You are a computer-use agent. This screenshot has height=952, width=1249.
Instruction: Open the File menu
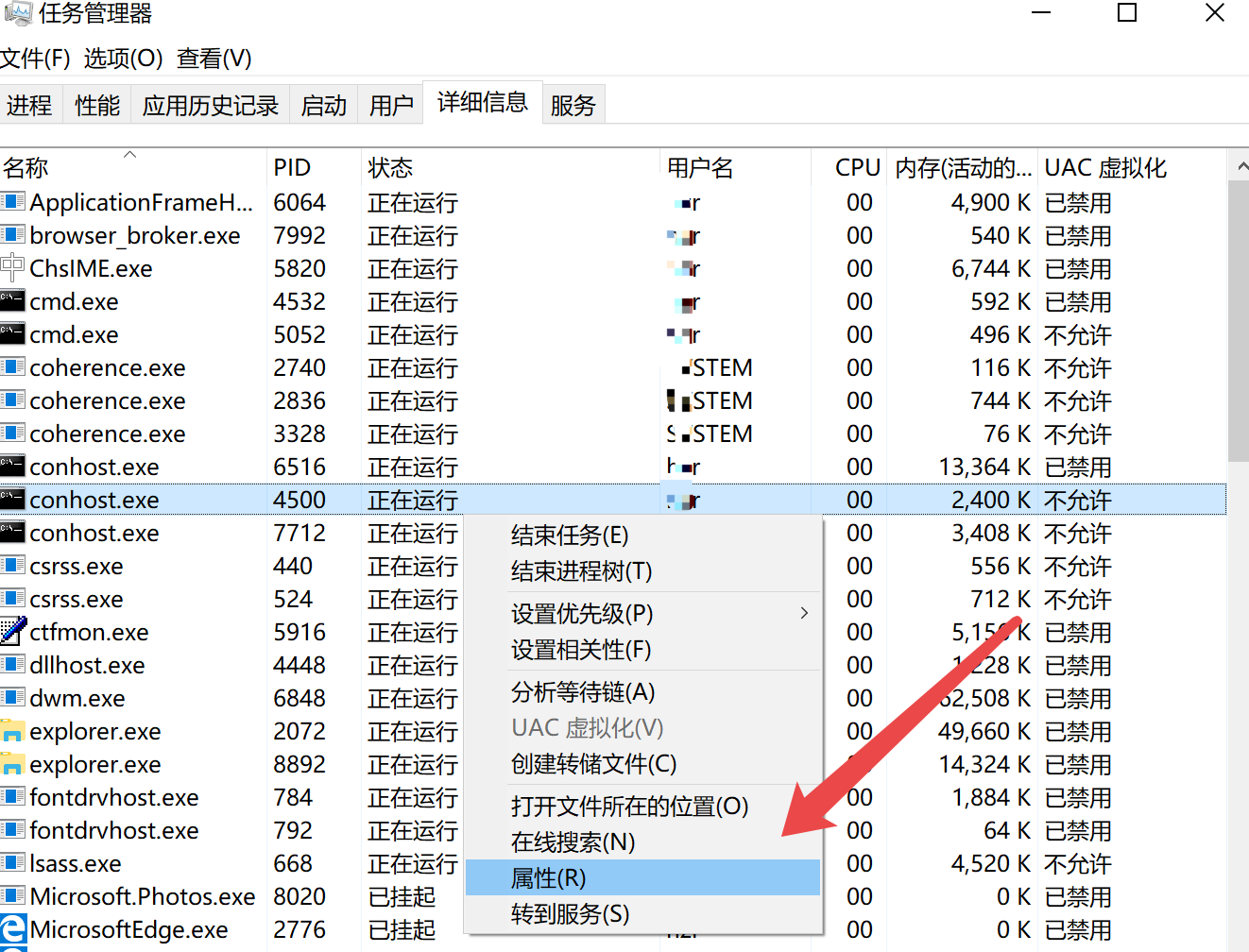tap(35, 59)
